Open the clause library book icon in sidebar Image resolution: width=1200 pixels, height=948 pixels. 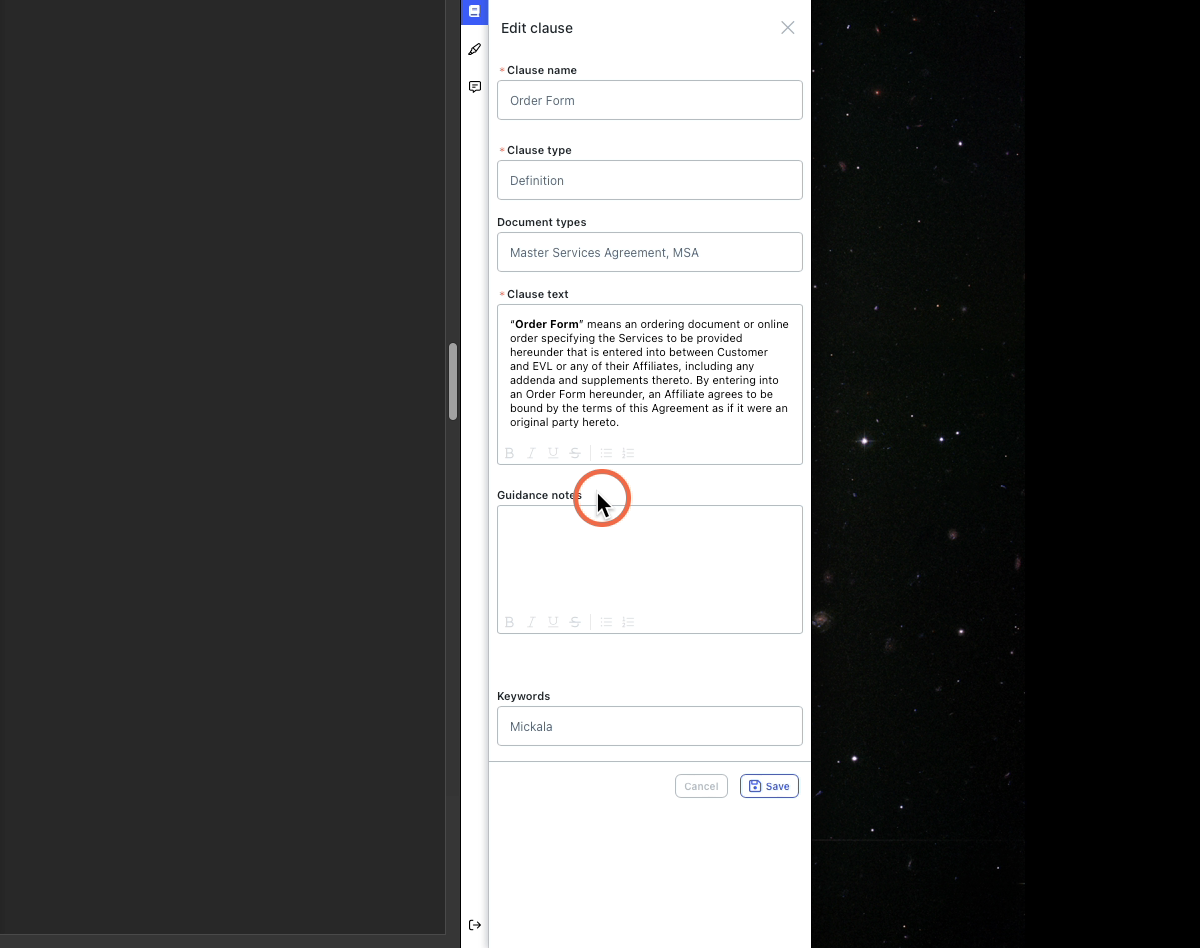click(474, 11)
